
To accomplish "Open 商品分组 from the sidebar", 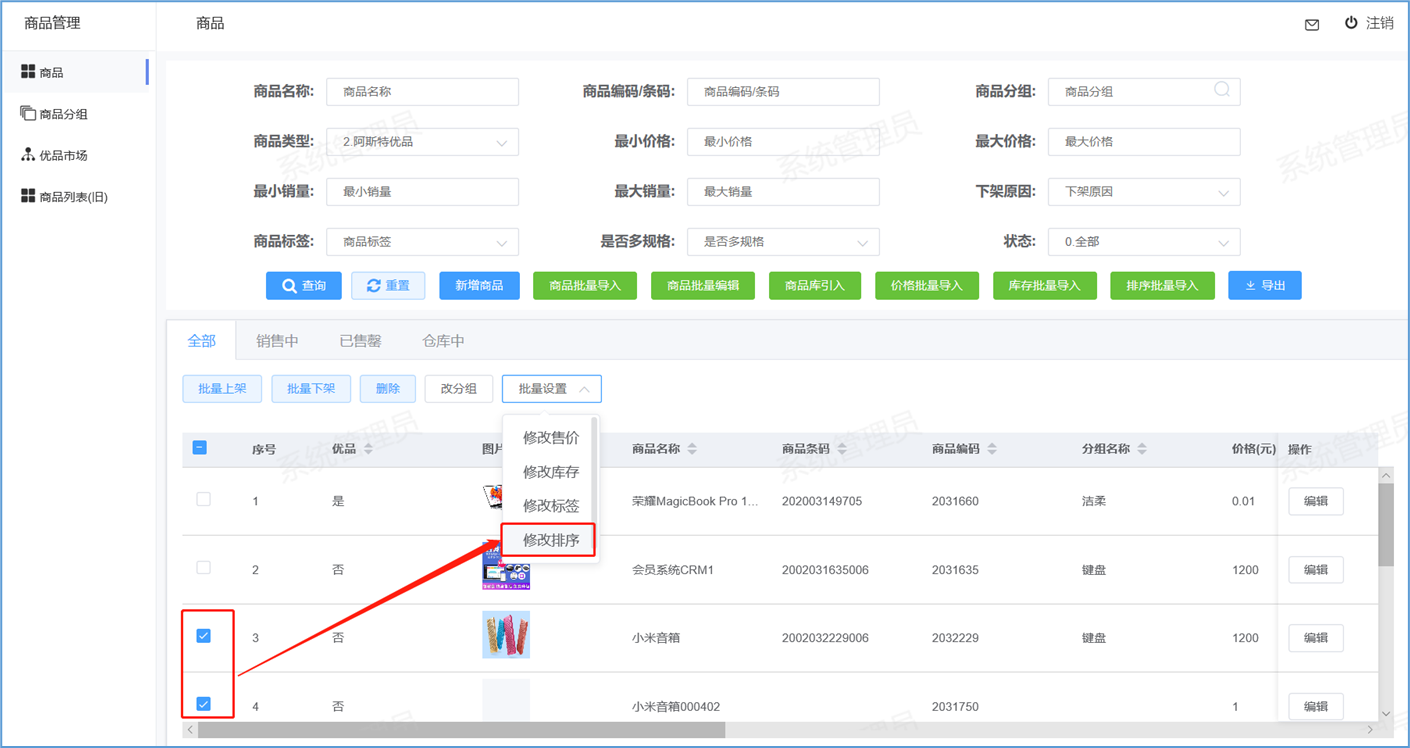I will point(63,114).
